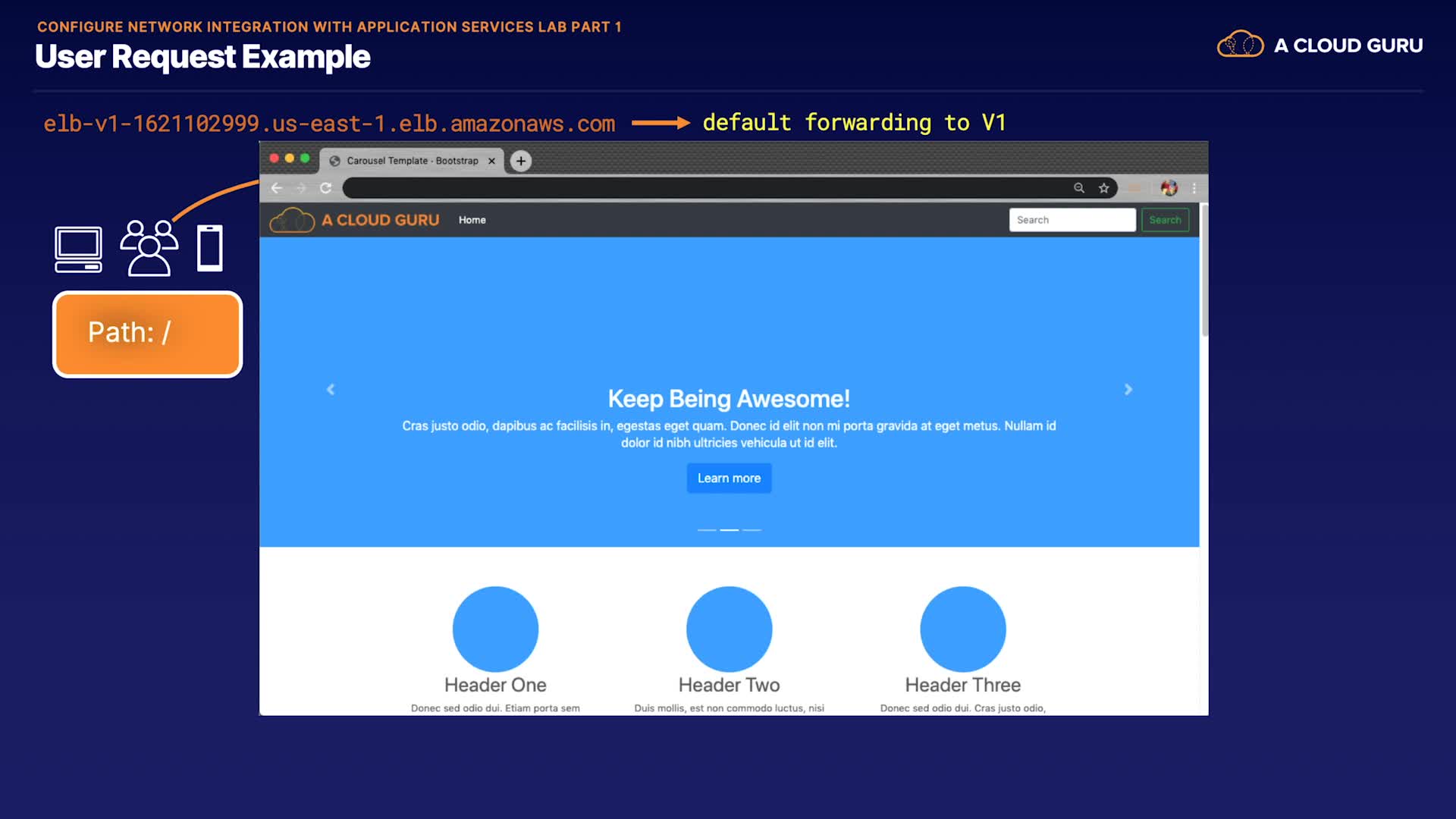This screenshot has height=819, width=1456.
Task: Select the third carousel indicator
Action: 752,530
